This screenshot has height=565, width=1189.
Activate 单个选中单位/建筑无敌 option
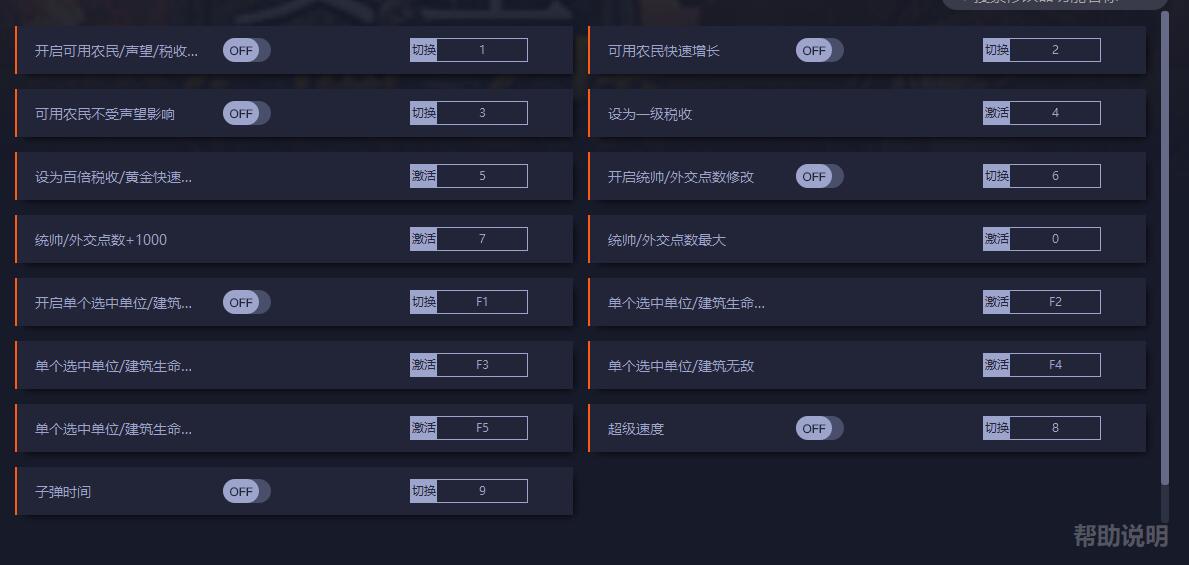point(996,365)
